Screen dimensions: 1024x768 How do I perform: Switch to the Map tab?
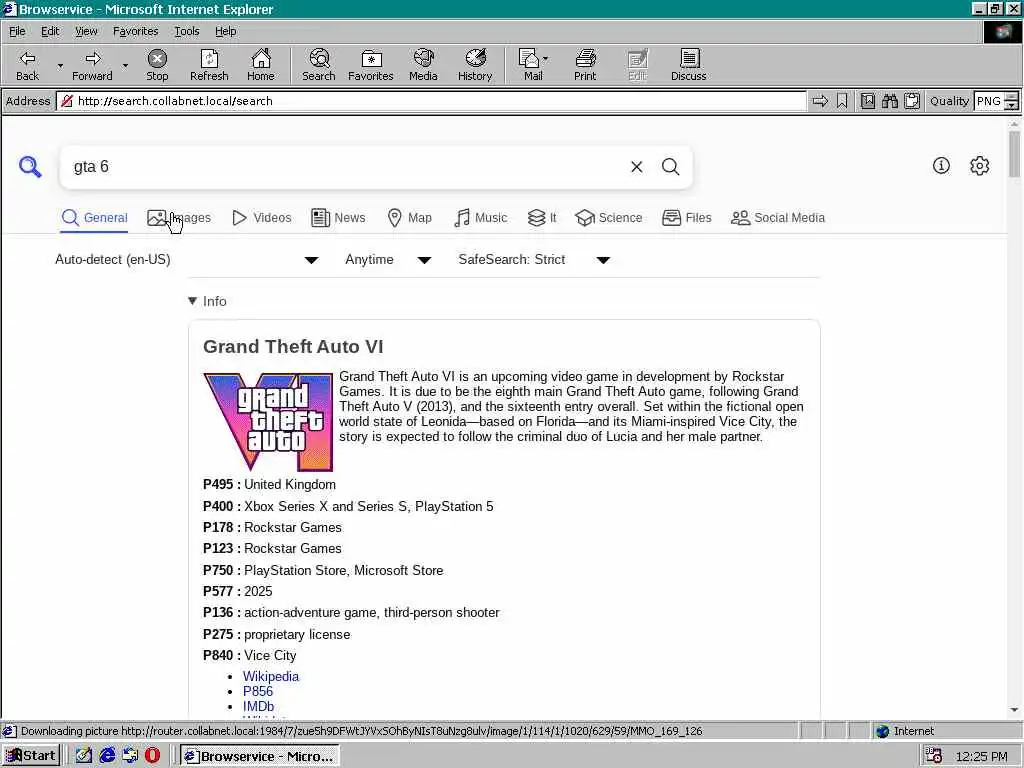click(x=409, y=218)
